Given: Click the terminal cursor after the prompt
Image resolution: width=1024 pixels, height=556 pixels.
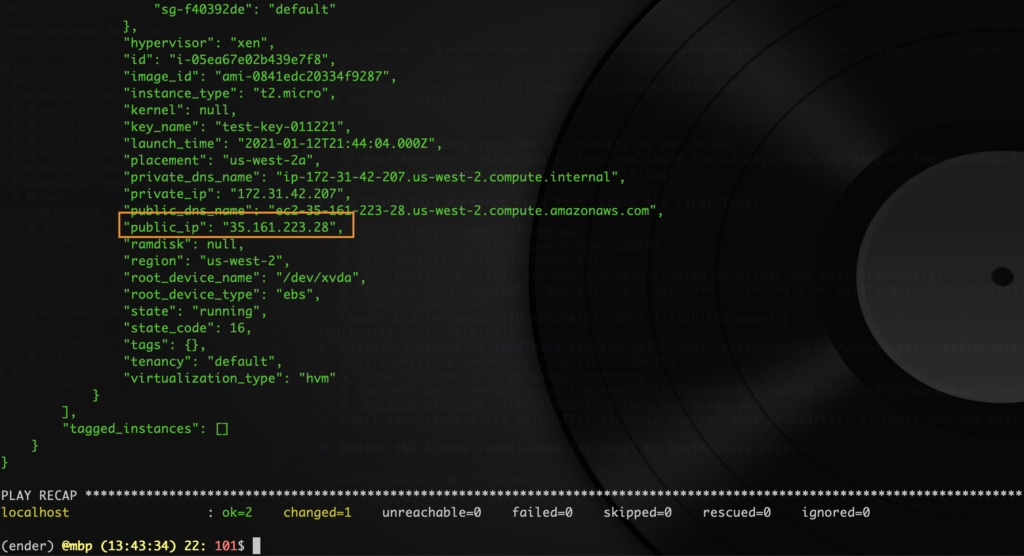Looking at the screenshot, I should [256, 545].
